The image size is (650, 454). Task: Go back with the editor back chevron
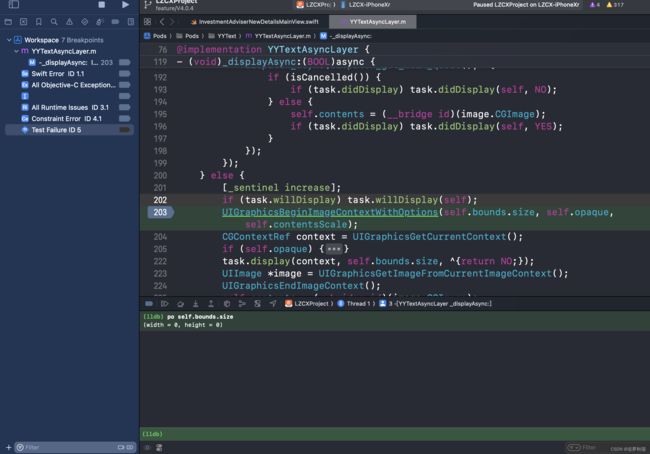pos(162,22)
